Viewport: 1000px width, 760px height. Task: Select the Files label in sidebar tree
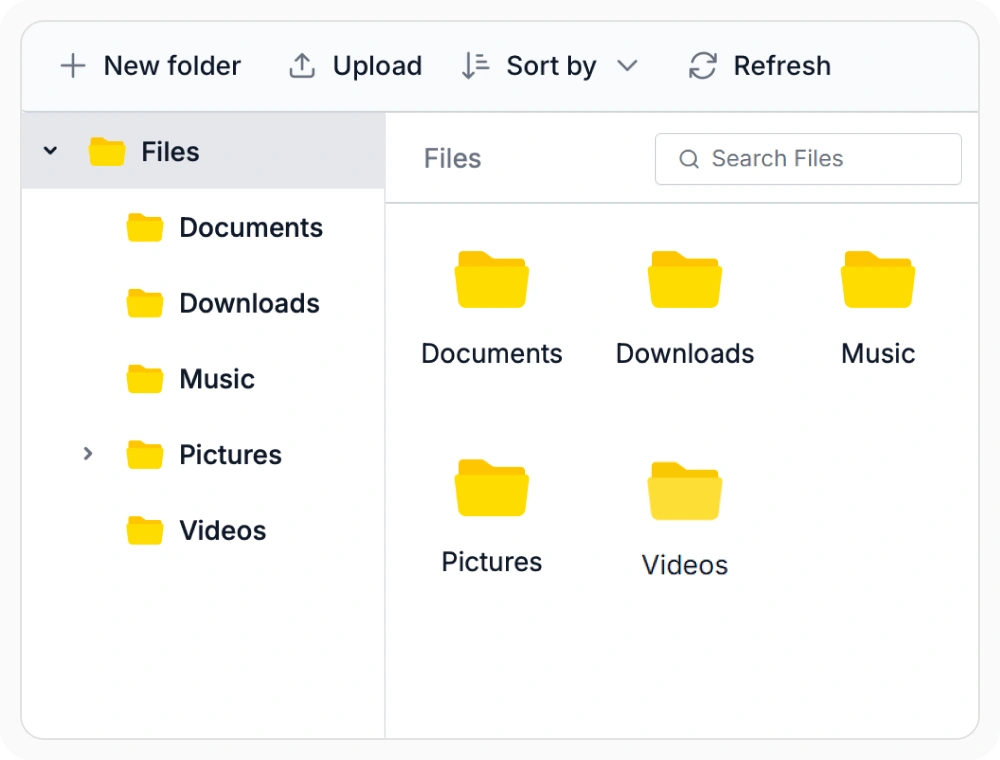click(170, 152)
